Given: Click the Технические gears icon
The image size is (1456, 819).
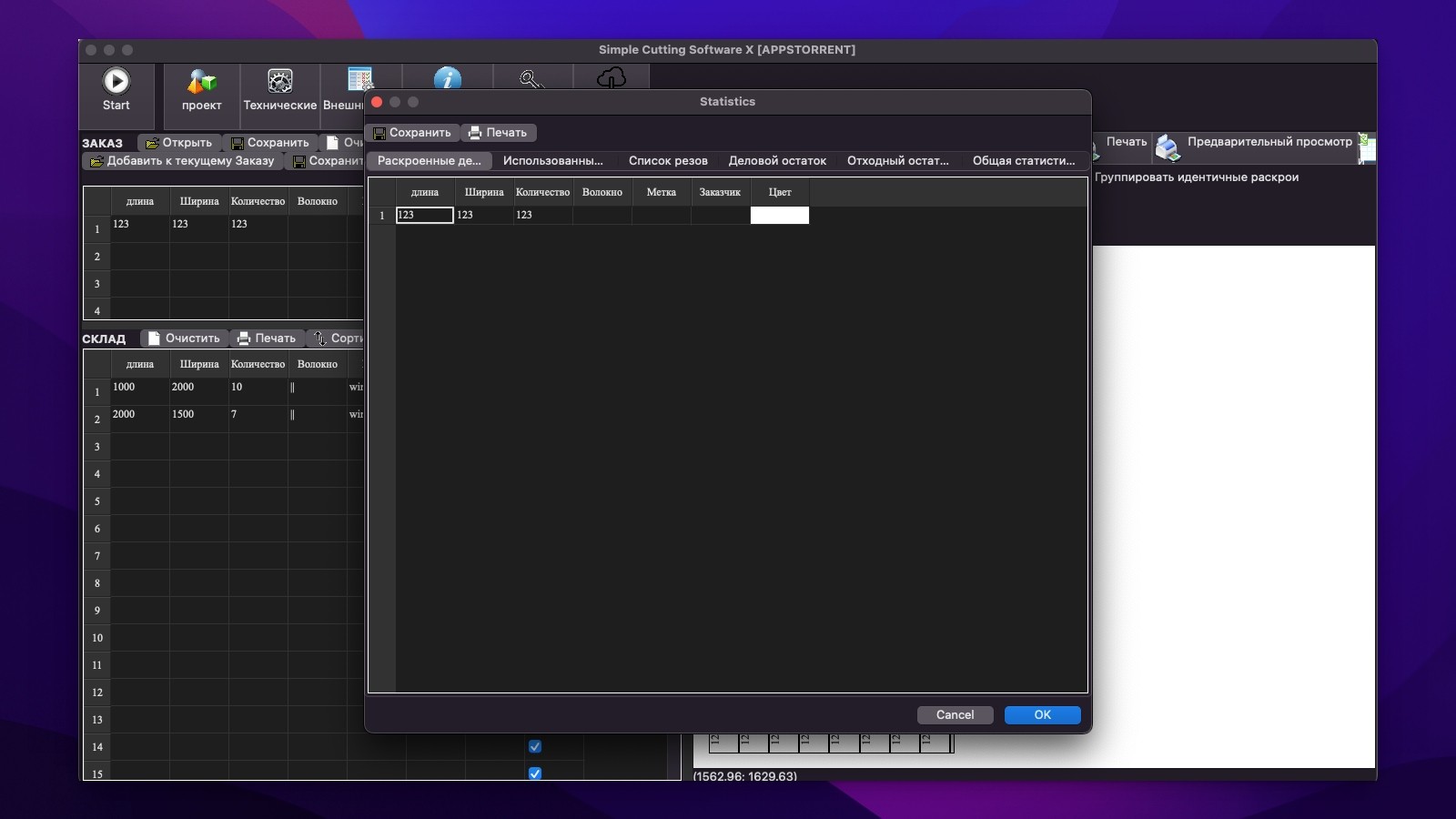Looking at the screenshot, I should pyautogui.click(x=279, y=82).
